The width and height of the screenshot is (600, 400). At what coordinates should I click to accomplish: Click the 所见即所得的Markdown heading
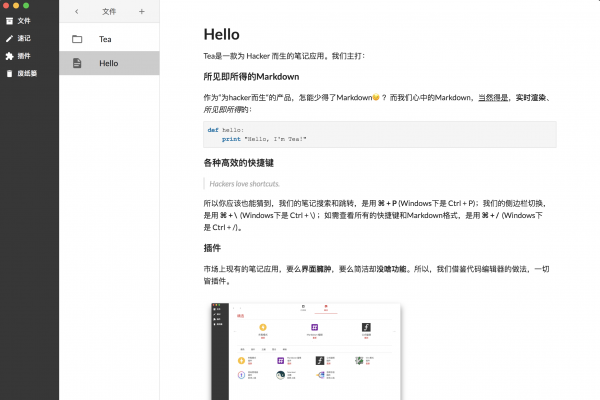click(251, 77)
